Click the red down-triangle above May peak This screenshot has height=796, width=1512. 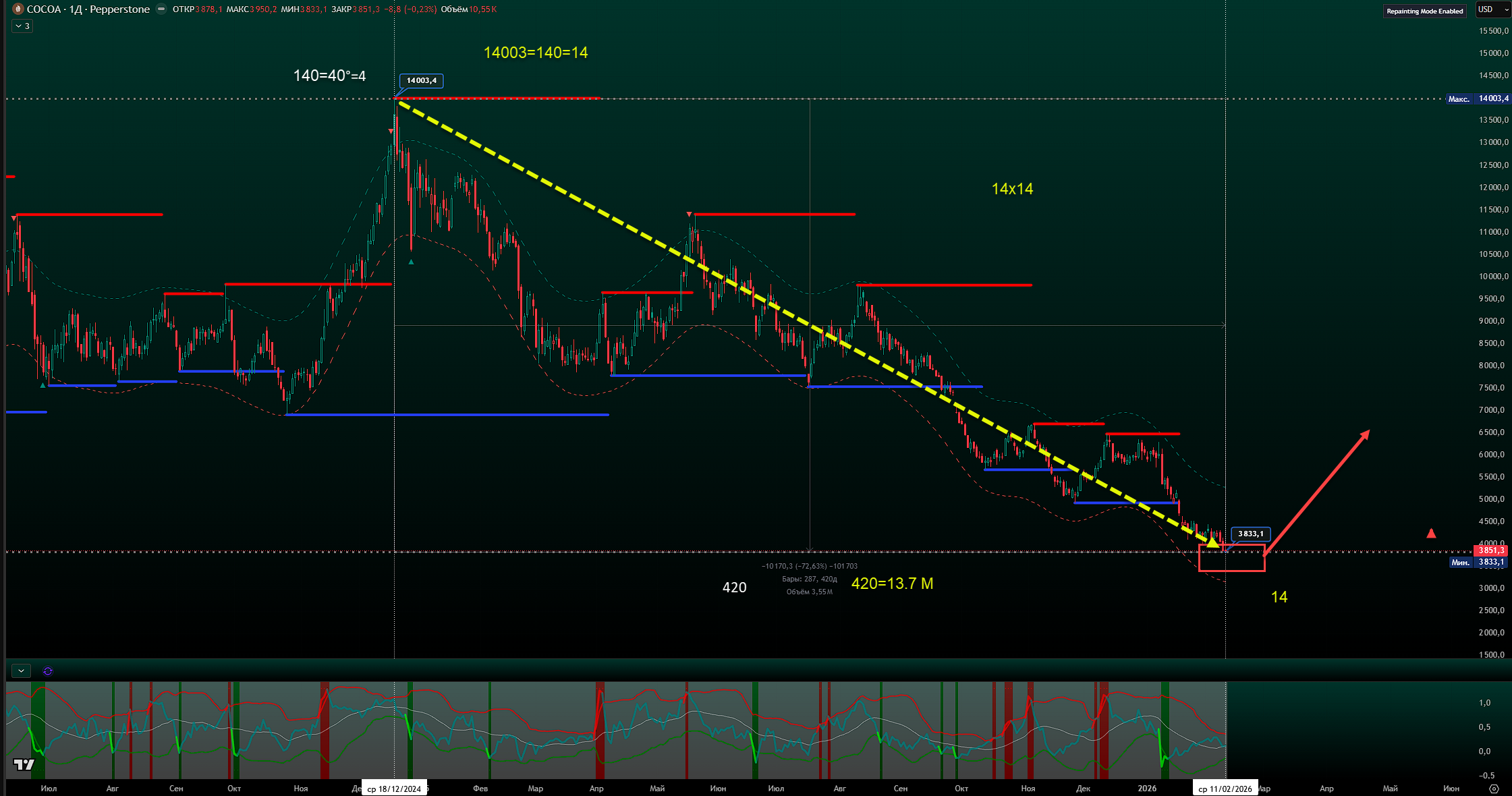(690, 215)
